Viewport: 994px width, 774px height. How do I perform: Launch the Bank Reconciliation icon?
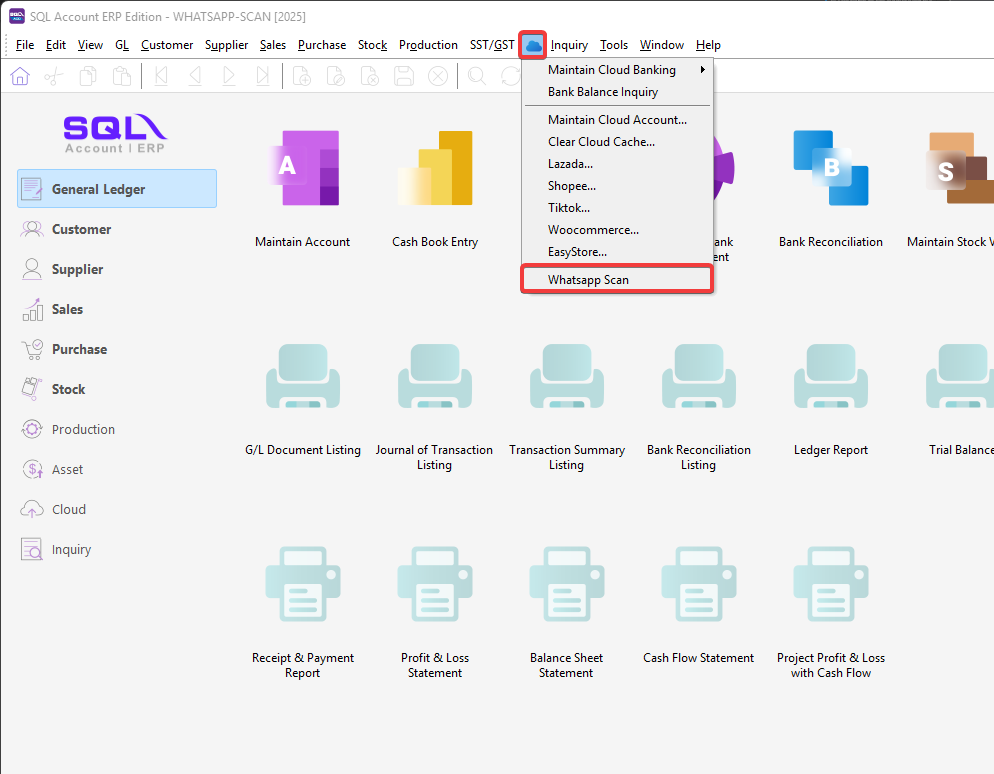pyautogui.click(x=830, y=168)
